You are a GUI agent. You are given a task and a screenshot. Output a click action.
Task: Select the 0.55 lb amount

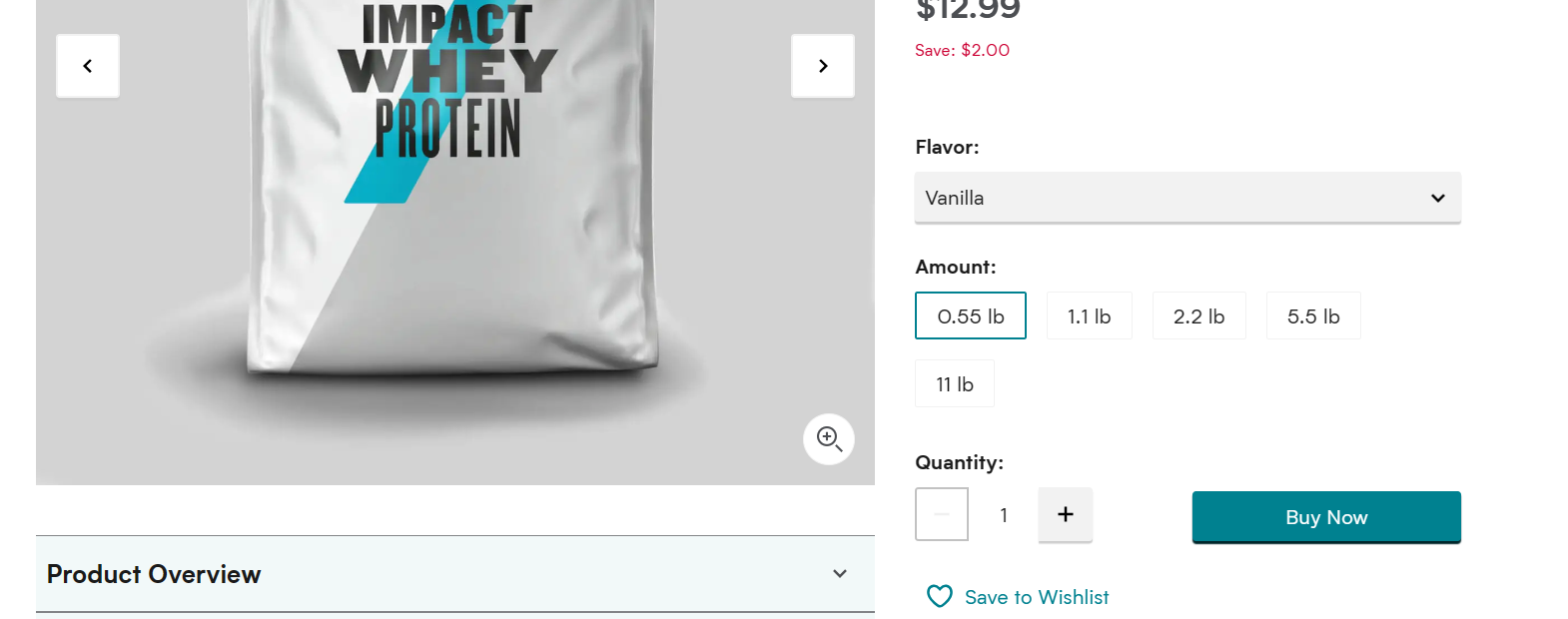point(971,315)
